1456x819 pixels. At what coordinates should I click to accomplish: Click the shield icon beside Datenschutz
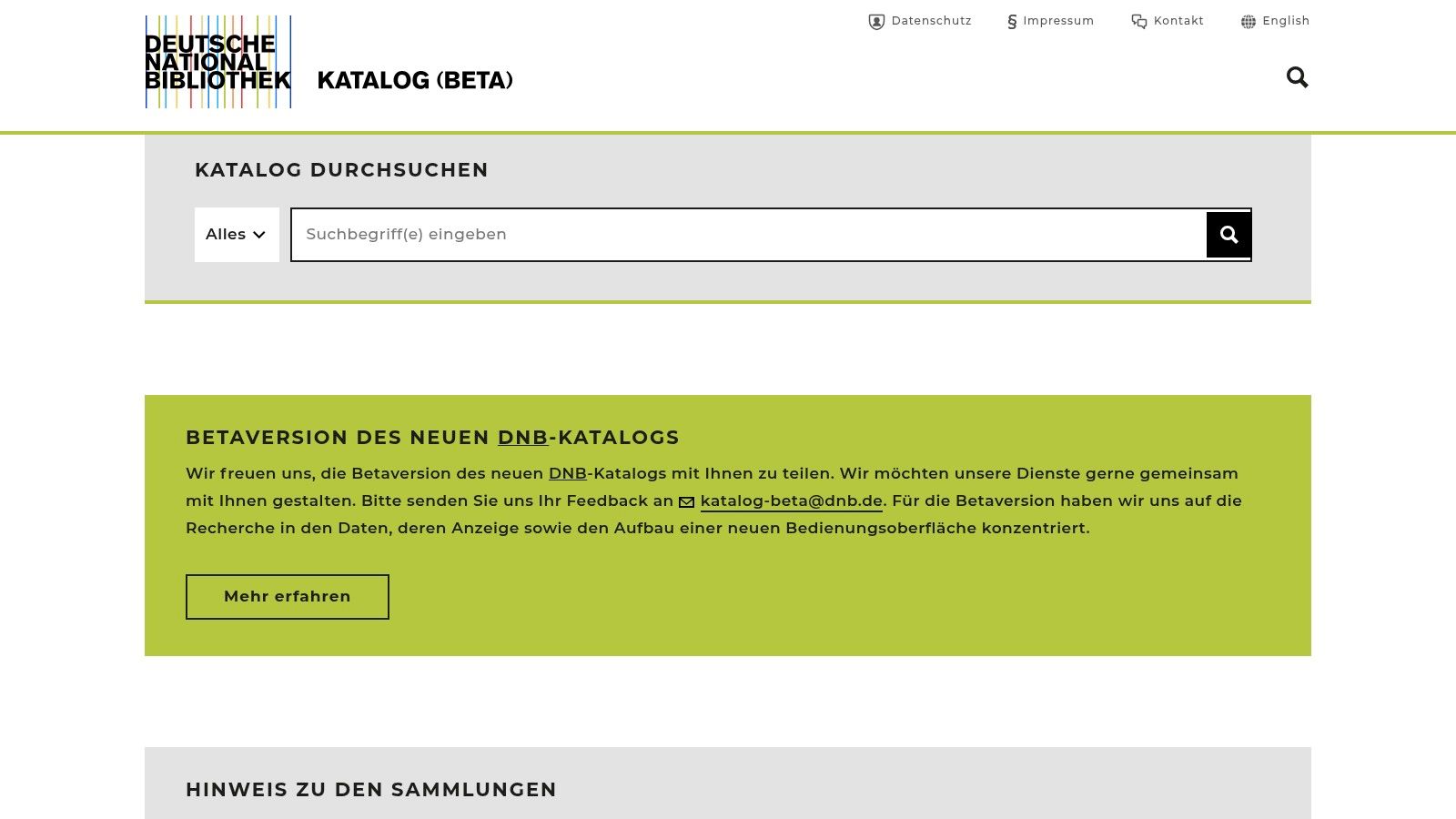(875, 21)
